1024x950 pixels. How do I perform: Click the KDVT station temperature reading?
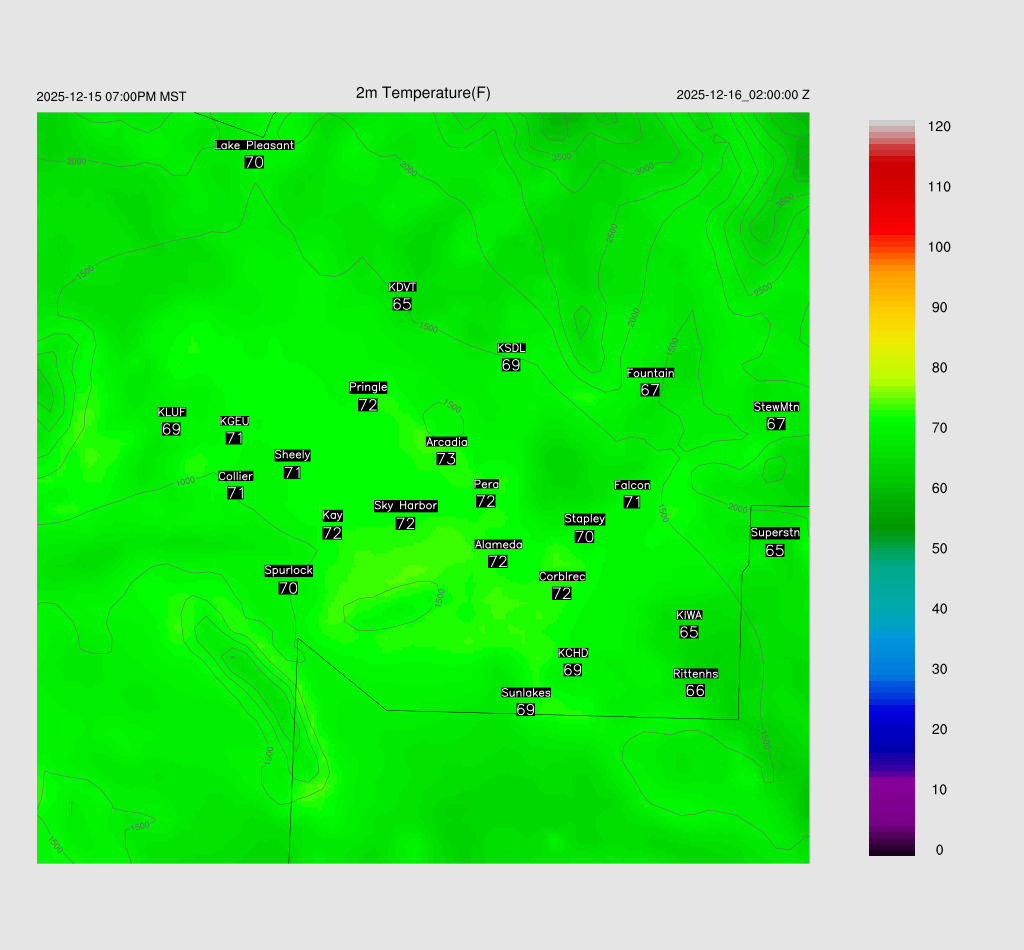(402, 304)
